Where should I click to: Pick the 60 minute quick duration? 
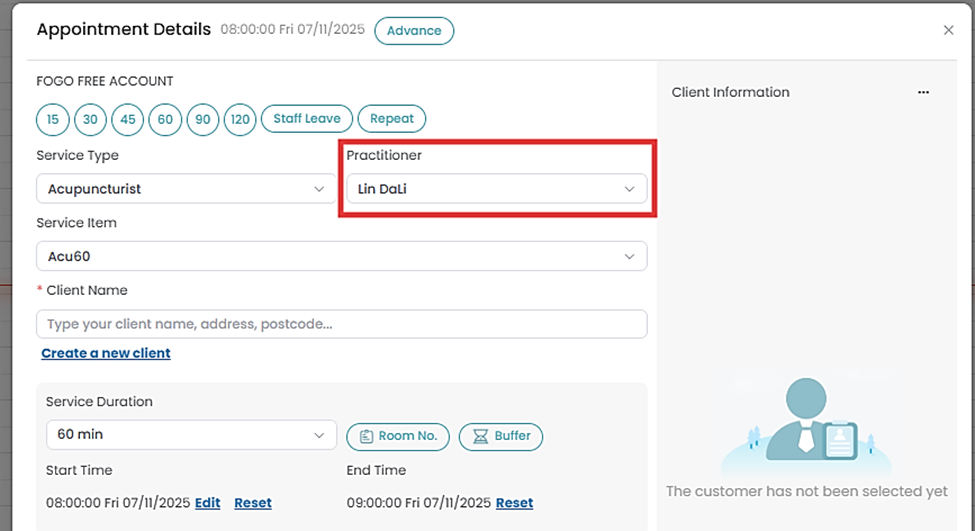[x=165, y=119]
